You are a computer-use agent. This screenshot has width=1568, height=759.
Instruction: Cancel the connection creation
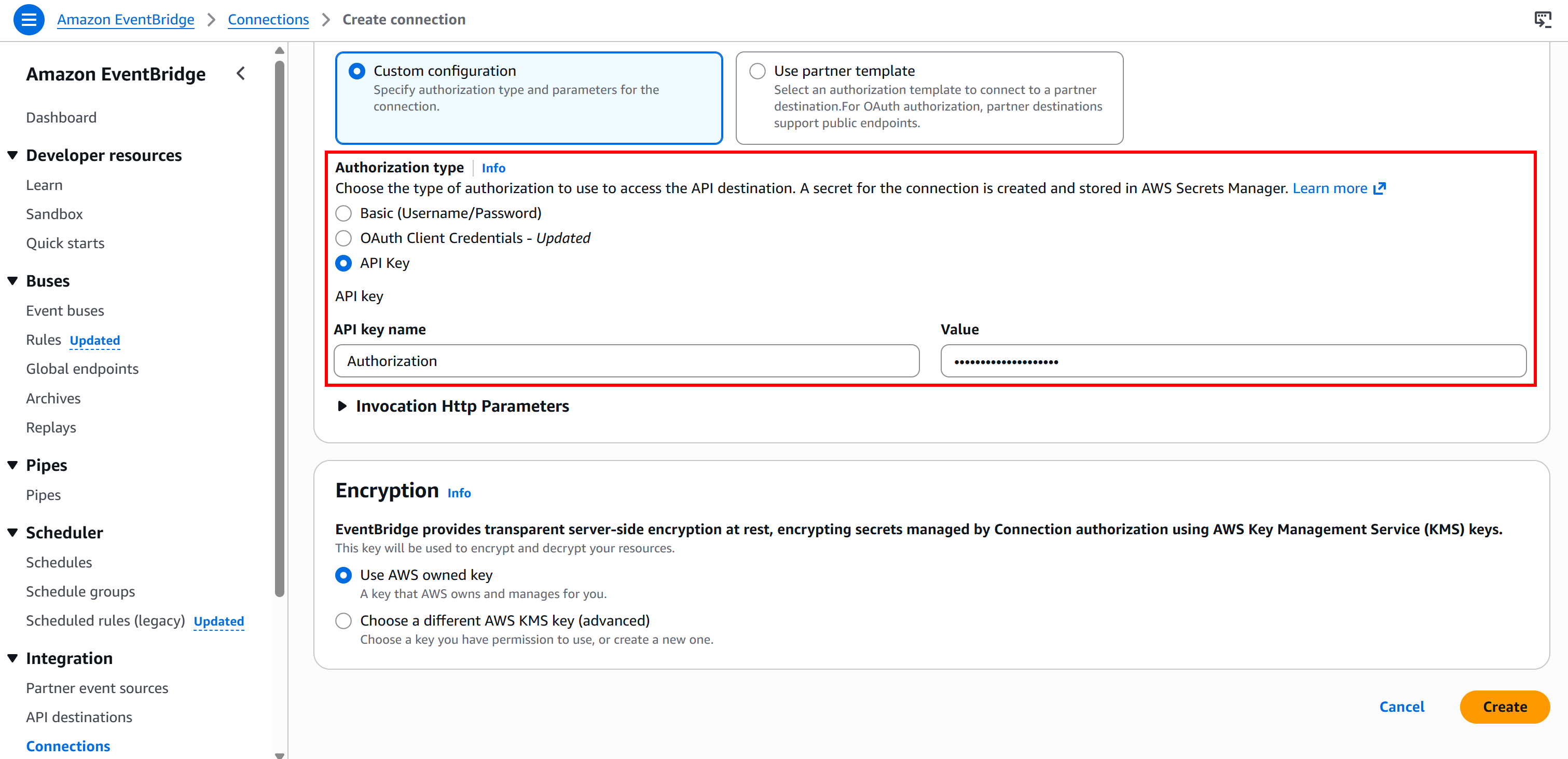tap(1401, 707)
